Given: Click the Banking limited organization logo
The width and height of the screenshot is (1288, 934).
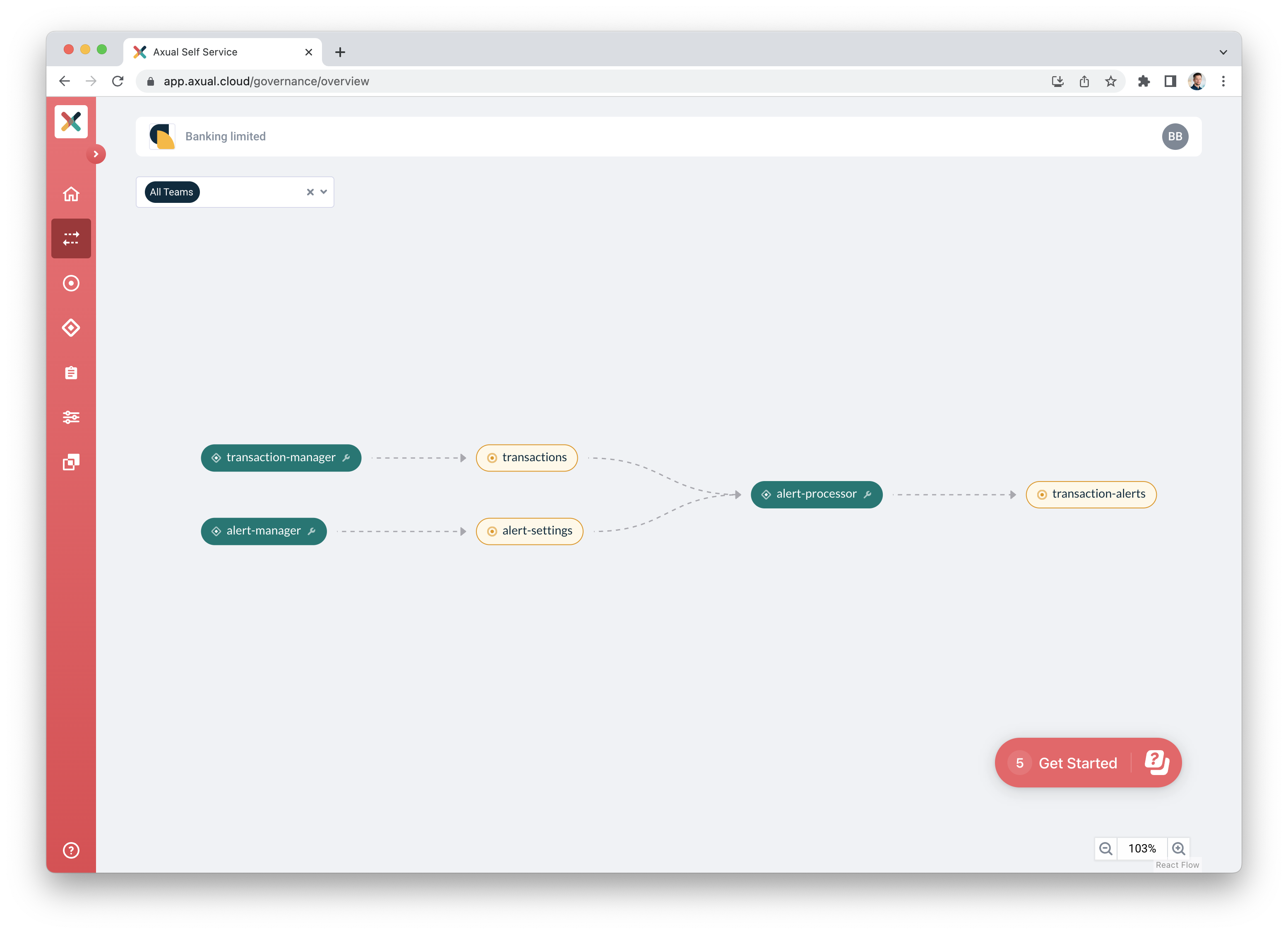Looking at the screenshot, I should click(x=162, y=136).
